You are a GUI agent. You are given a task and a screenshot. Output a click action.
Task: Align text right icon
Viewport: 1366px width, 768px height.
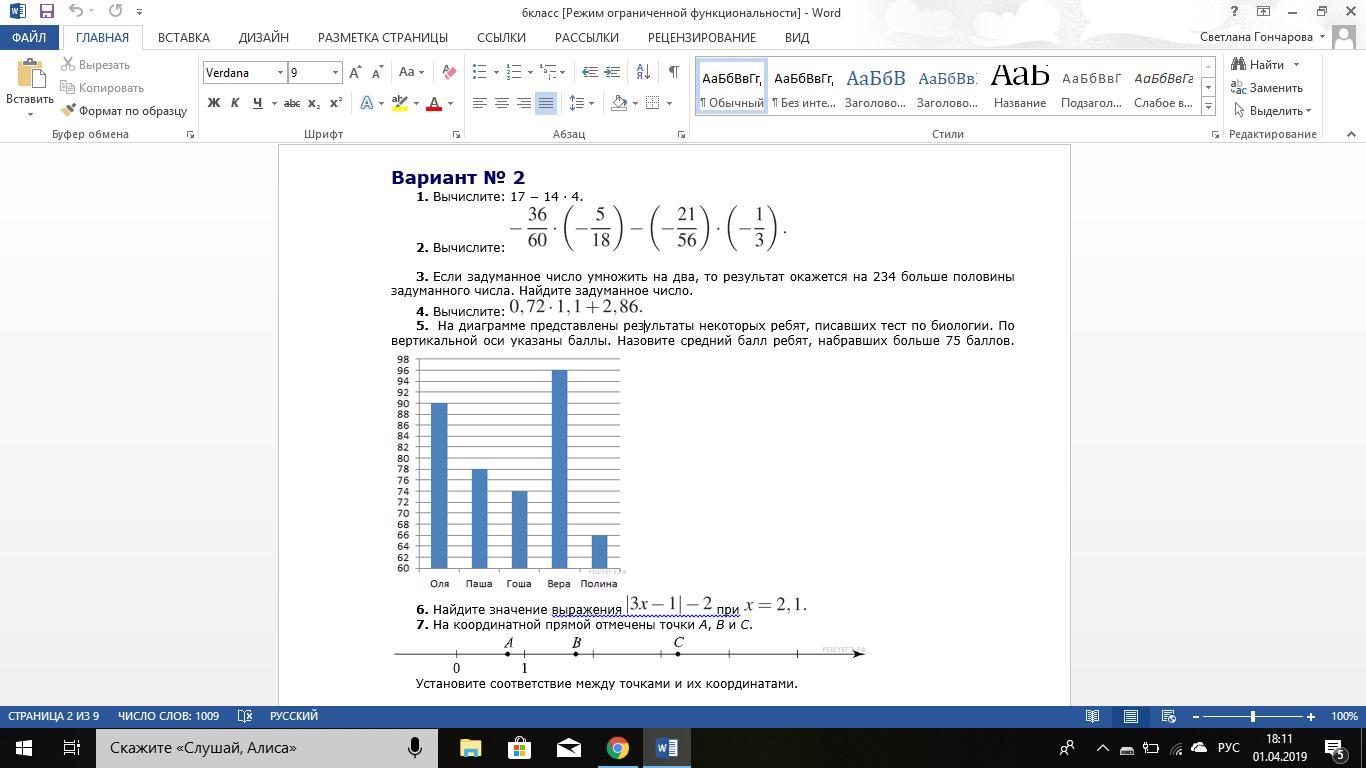(524, 103)
